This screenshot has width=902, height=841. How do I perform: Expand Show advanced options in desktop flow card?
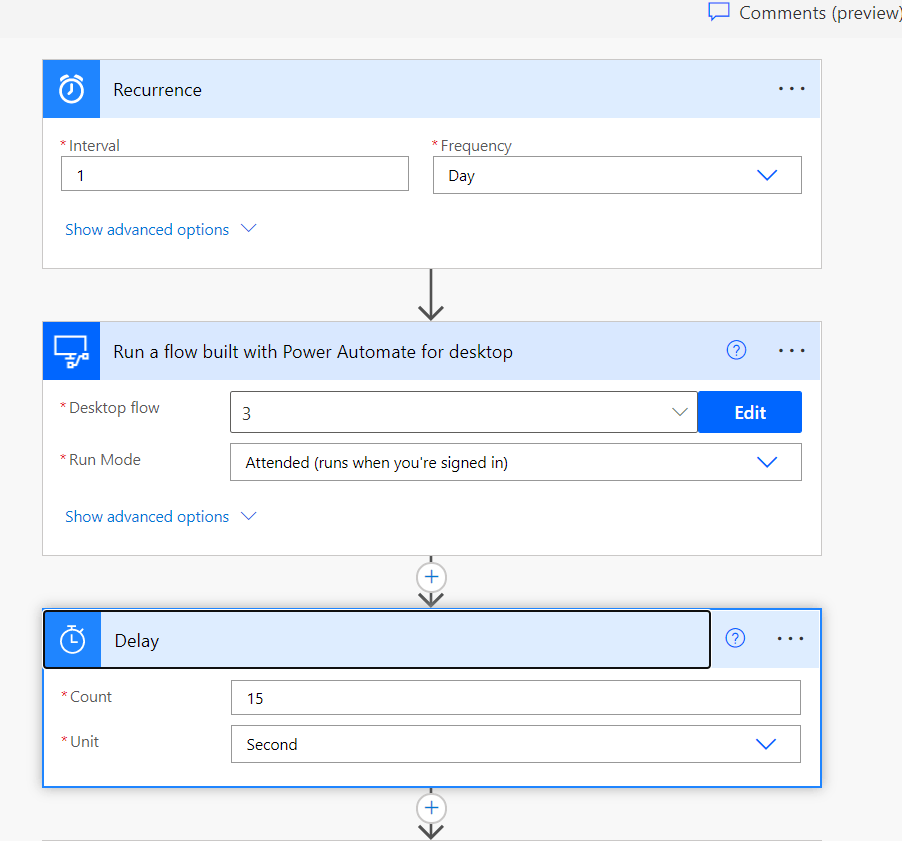coord(160,516)
